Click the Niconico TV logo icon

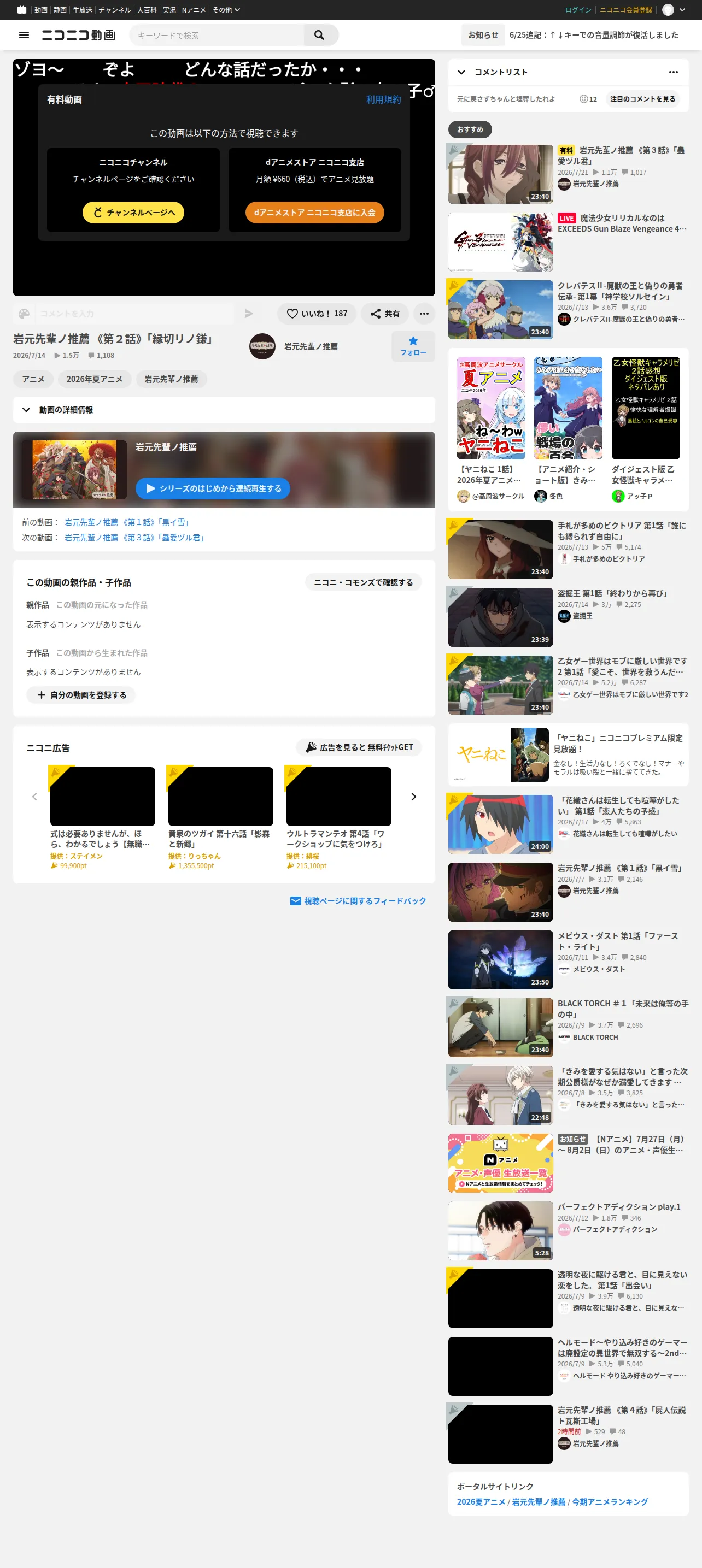pos(22,10)
